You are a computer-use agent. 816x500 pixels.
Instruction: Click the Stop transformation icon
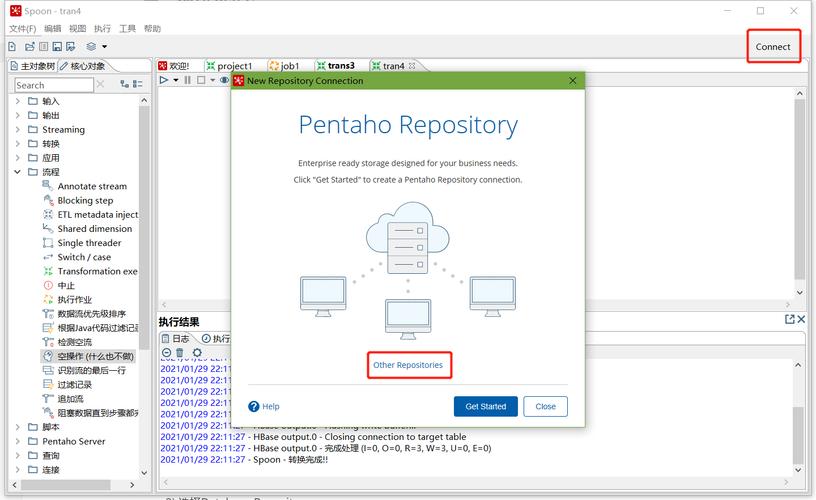coord(201,80)
